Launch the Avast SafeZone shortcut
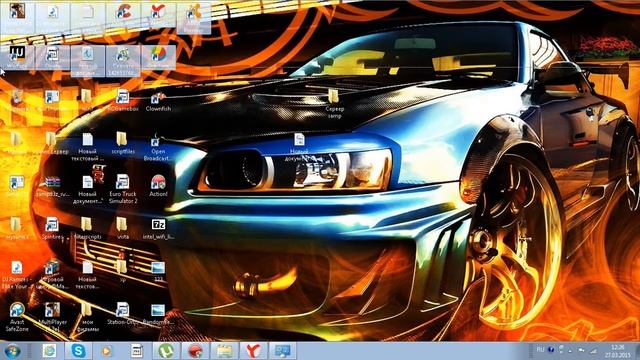640x360 pixels. pos(17,317)
